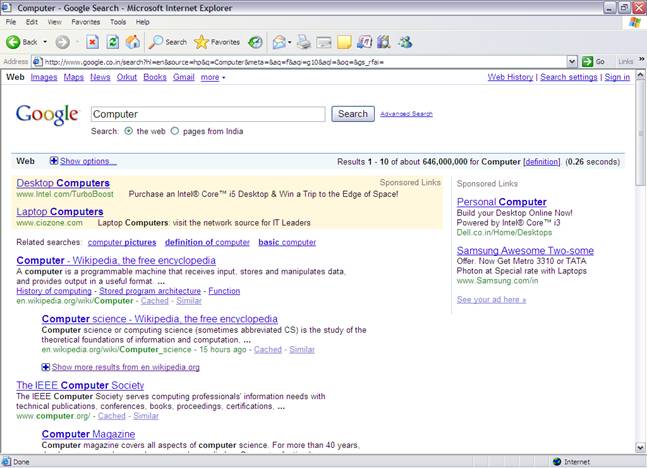The image size is (647, 468).
Task: Open the Edit menu
Action: click(32, 22)
